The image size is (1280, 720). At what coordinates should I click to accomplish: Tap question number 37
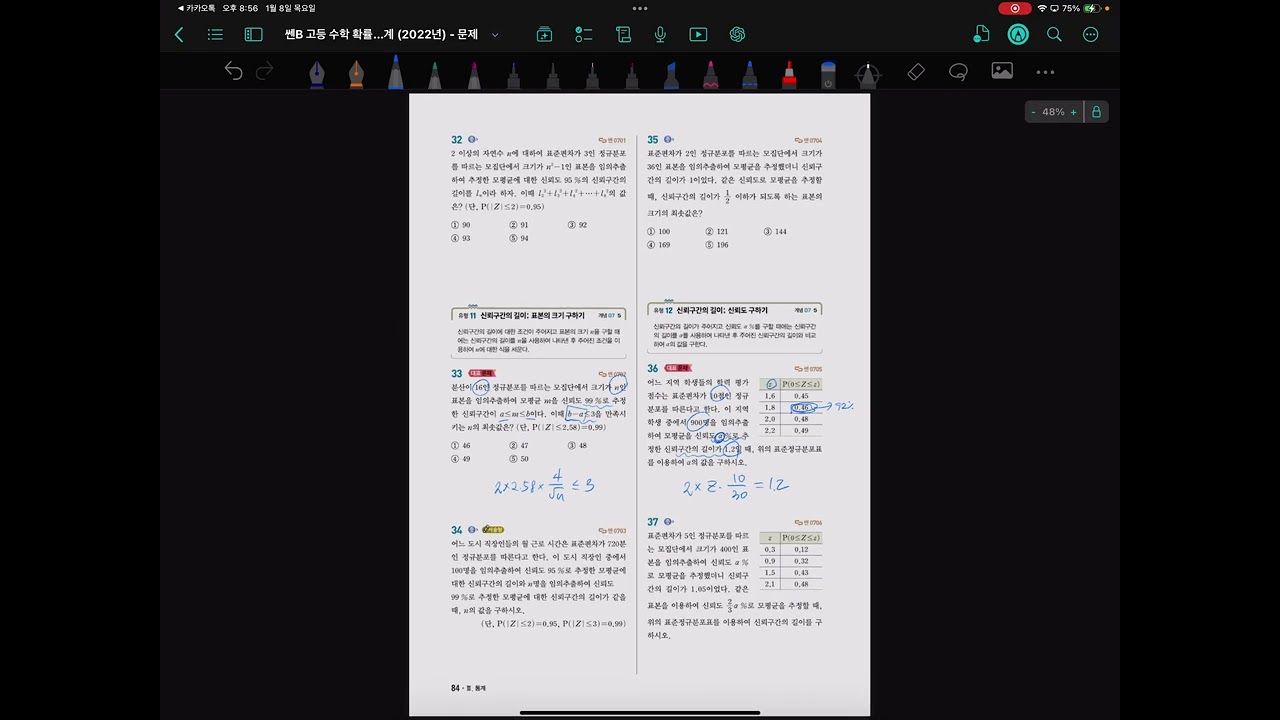(x=652, y=522)
